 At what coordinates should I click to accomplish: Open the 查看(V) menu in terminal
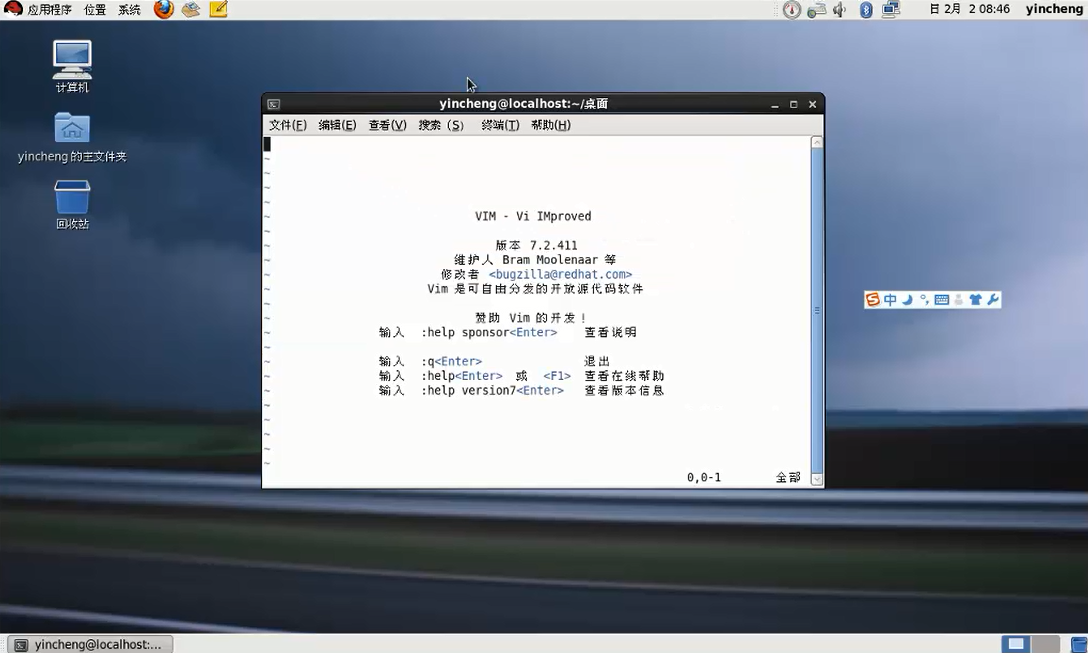pos(387,125)
